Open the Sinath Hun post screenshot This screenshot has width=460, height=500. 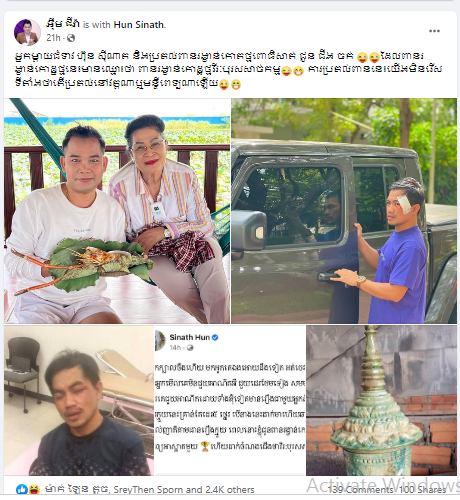[x=230, y=400]
